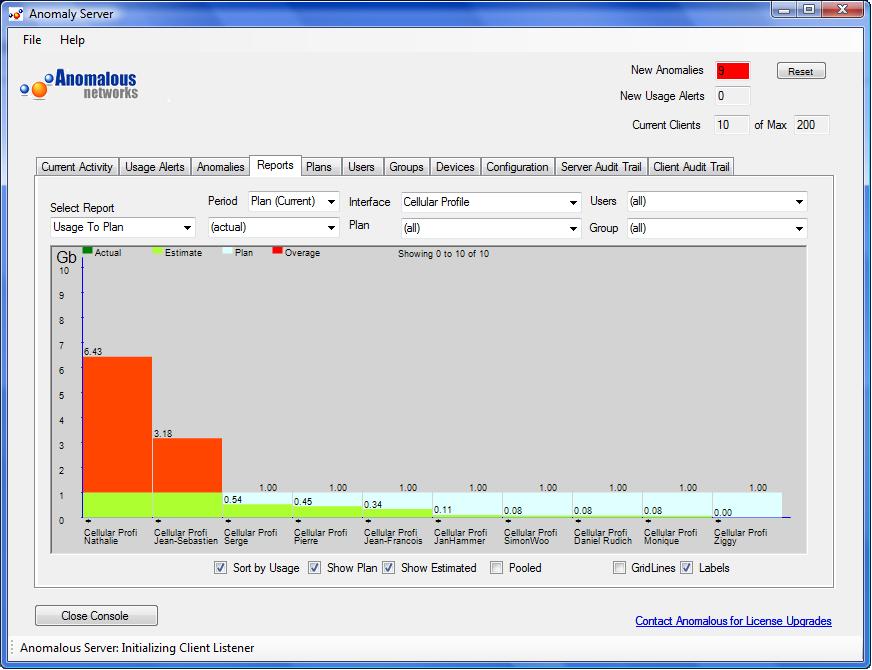
Task: Open the Group dropdown
Action: (716, 228)
